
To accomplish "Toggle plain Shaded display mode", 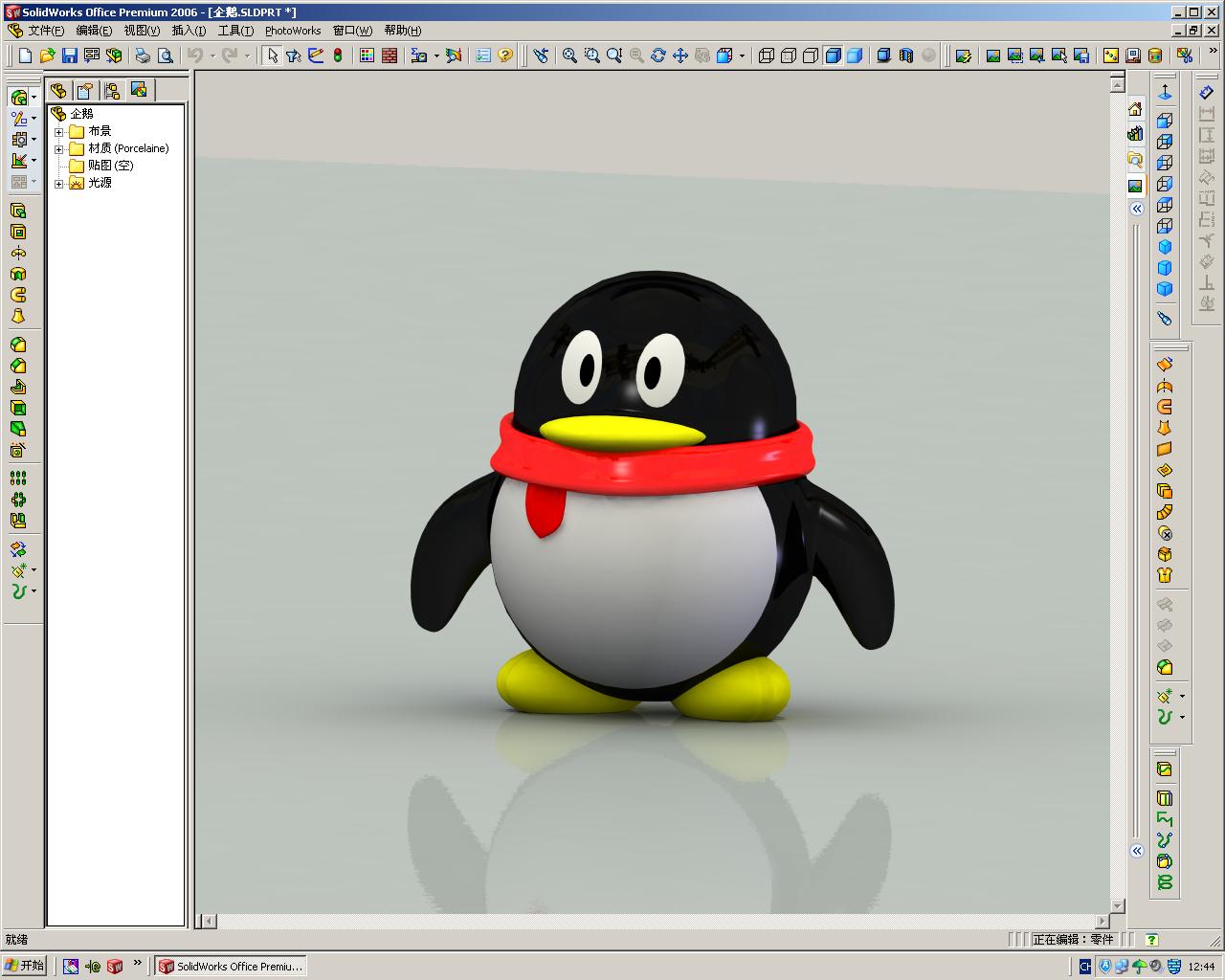I will pos(855,56).
